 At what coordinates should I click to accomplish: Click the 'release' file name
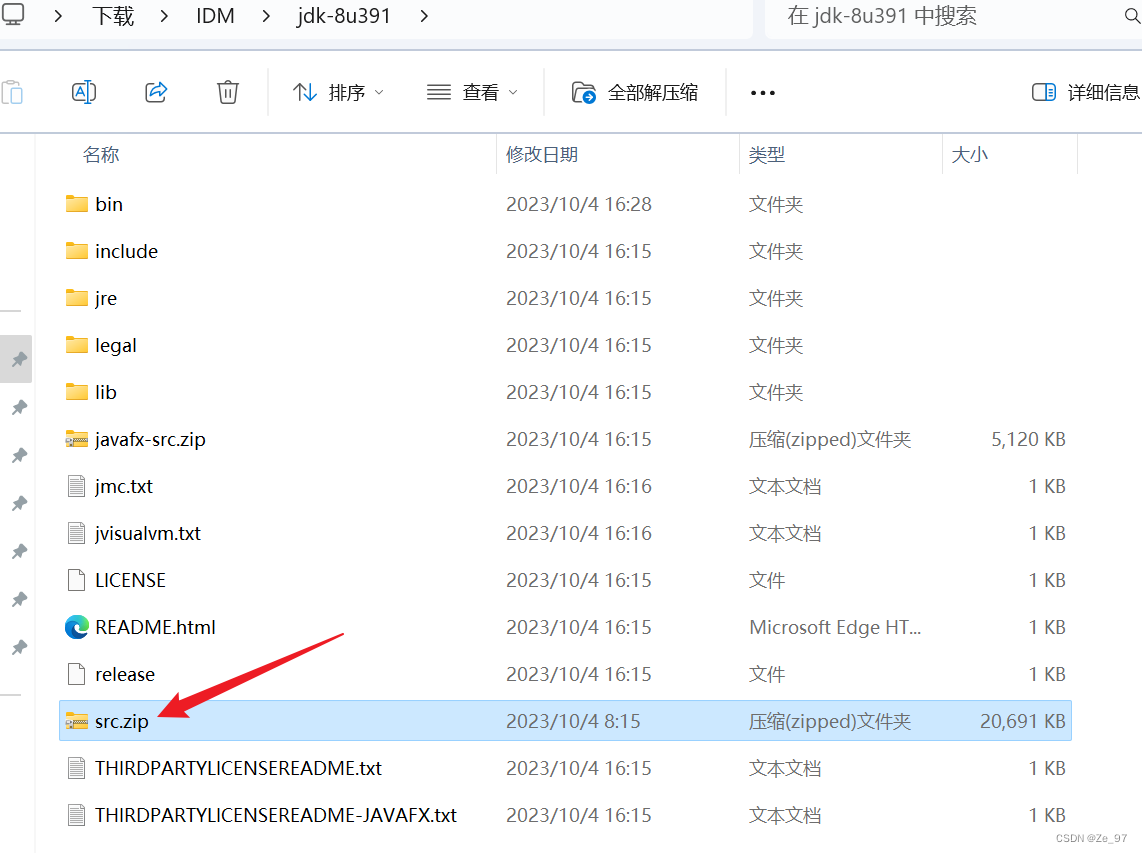[125, 675]
